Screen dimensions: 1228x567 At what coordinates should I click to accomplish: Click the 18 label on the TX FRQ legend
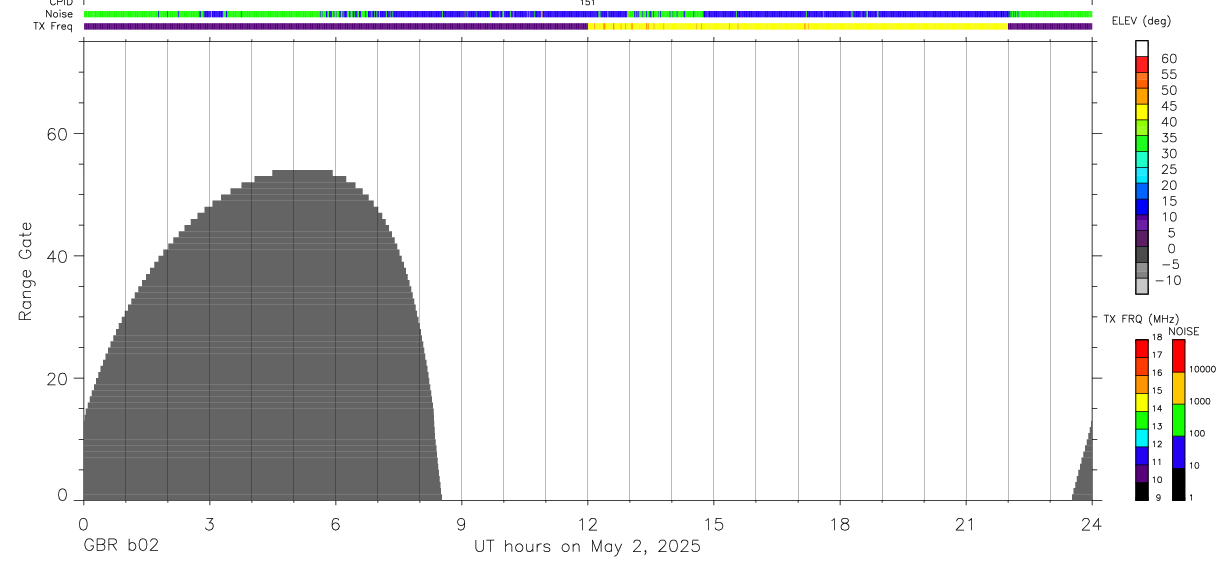(1157, 337)
